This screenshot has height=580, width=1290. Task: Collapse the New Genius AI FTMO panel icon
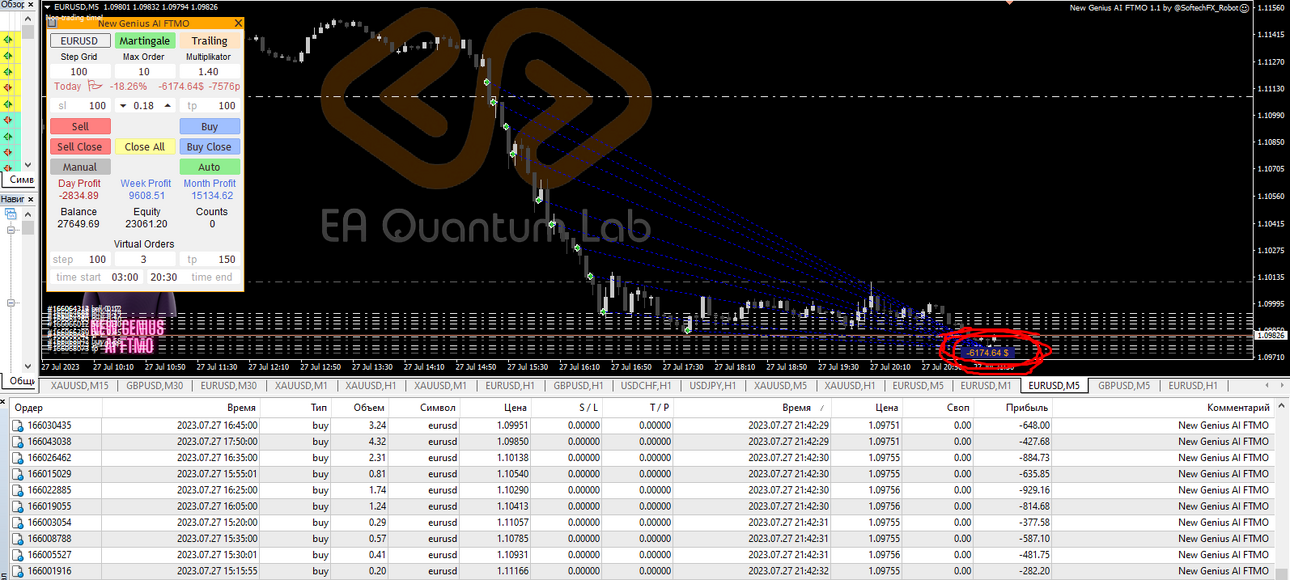pyautogui.click(x=54, y=23)
